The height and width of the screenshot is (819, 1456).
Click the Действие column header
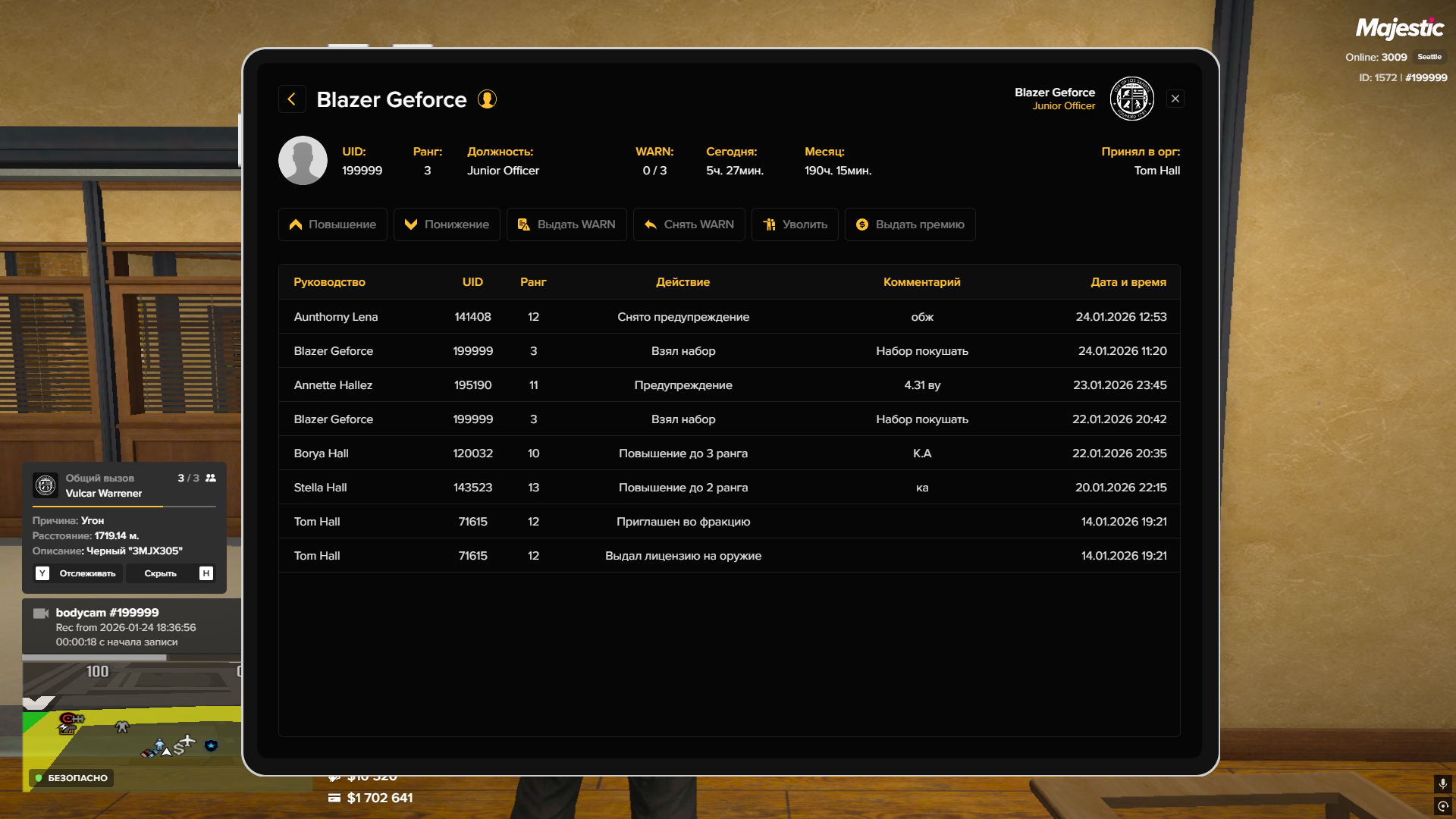682,282
